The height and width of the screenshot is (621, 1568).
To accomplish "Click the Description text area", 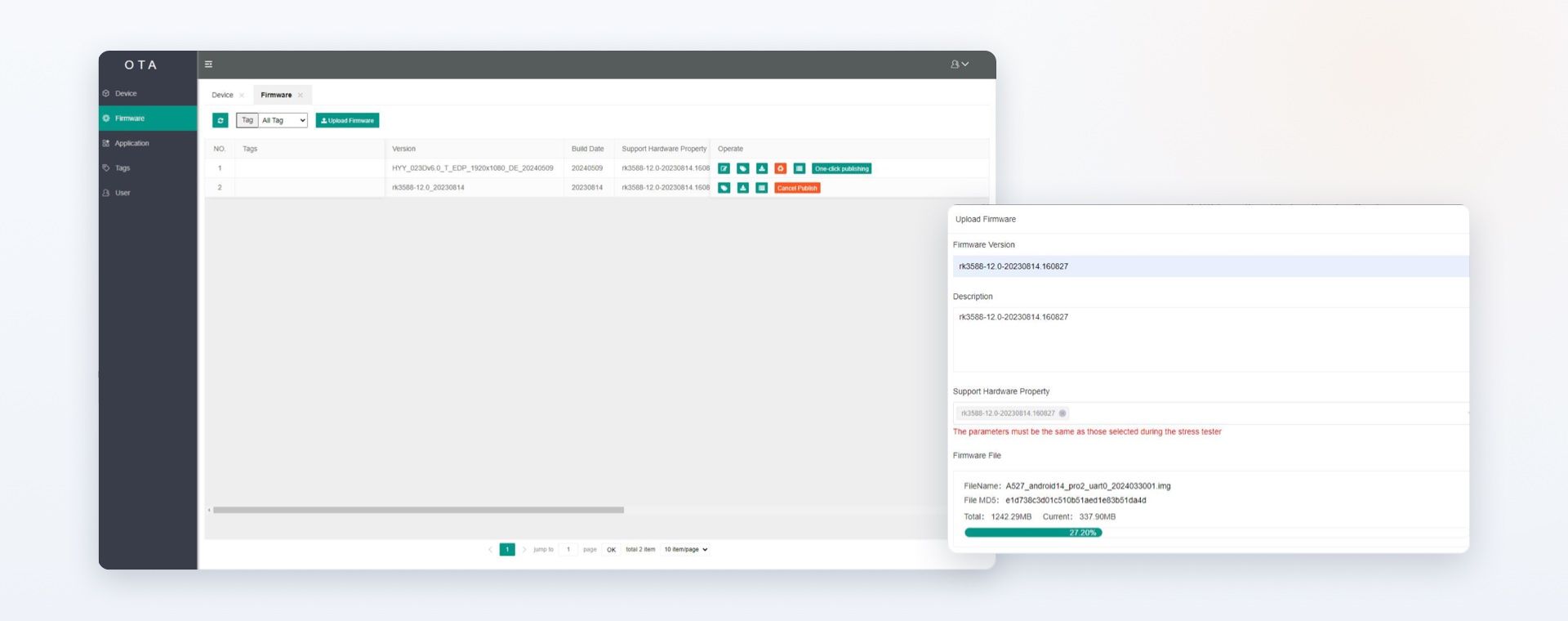I will point(1210,339).
